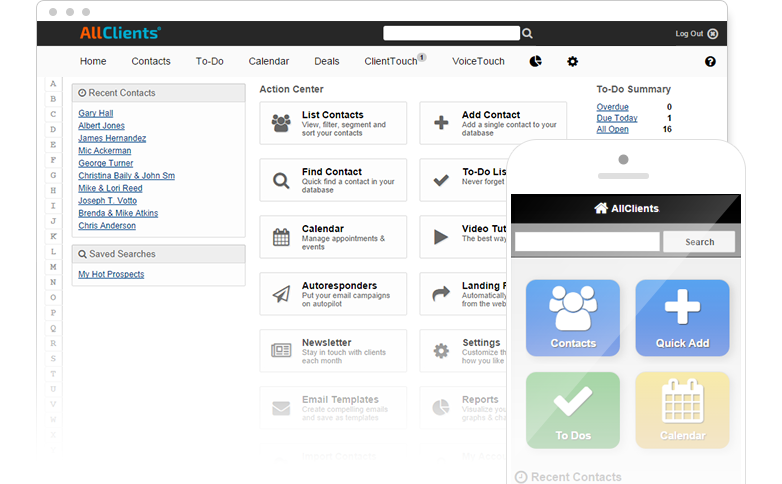Click the Newsletter newspaper icon
The image size is (782, 484).
281,350
